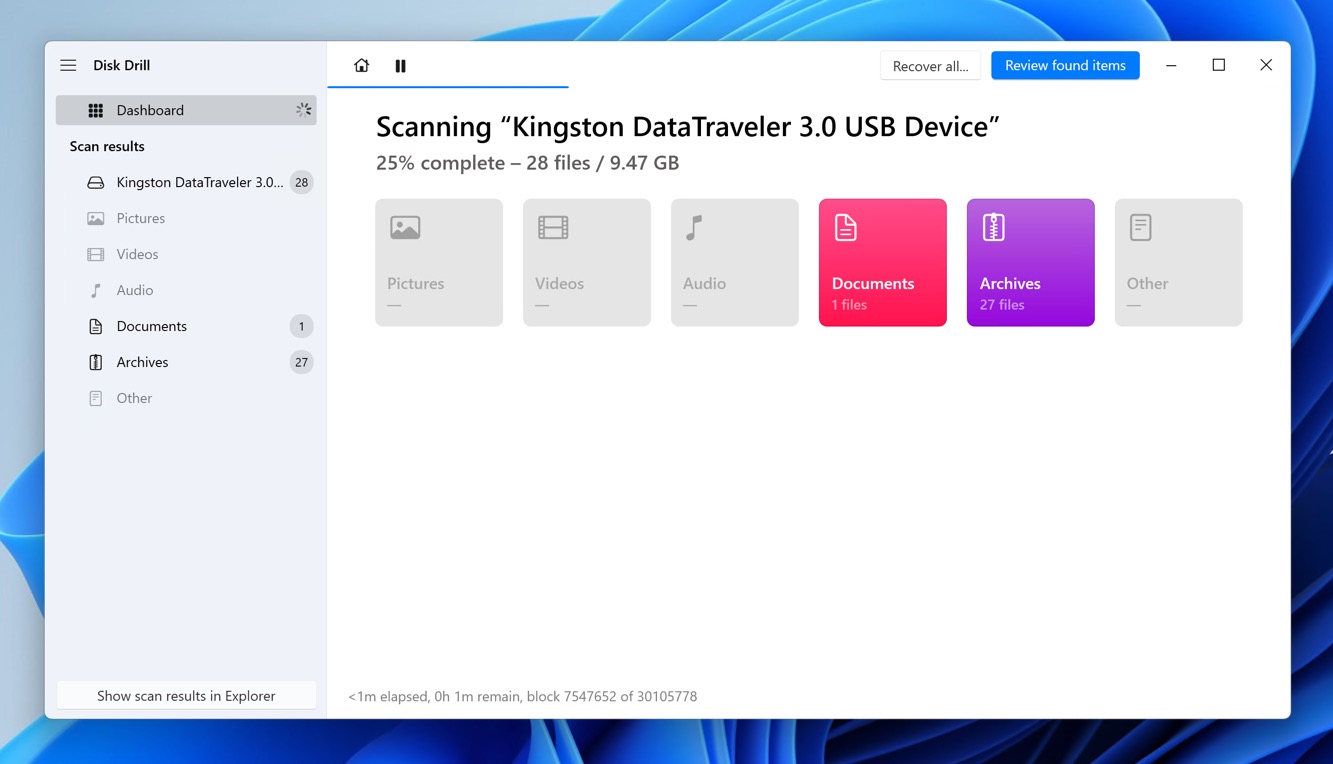Screen dimensions: 1333x764
Task: Select Videos in the sidebar
Action: click(137, 254)
